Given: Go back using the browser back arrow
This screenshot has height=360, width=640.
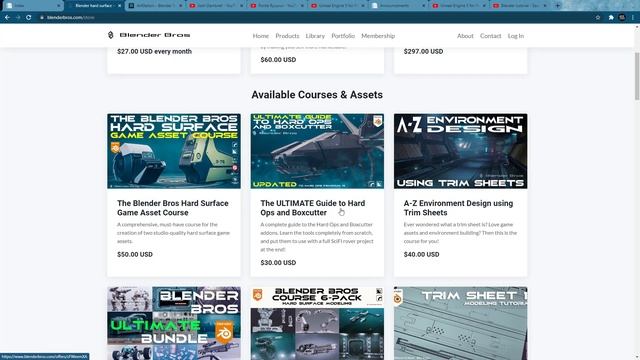Looking at the screenshot, I should 7,18.
